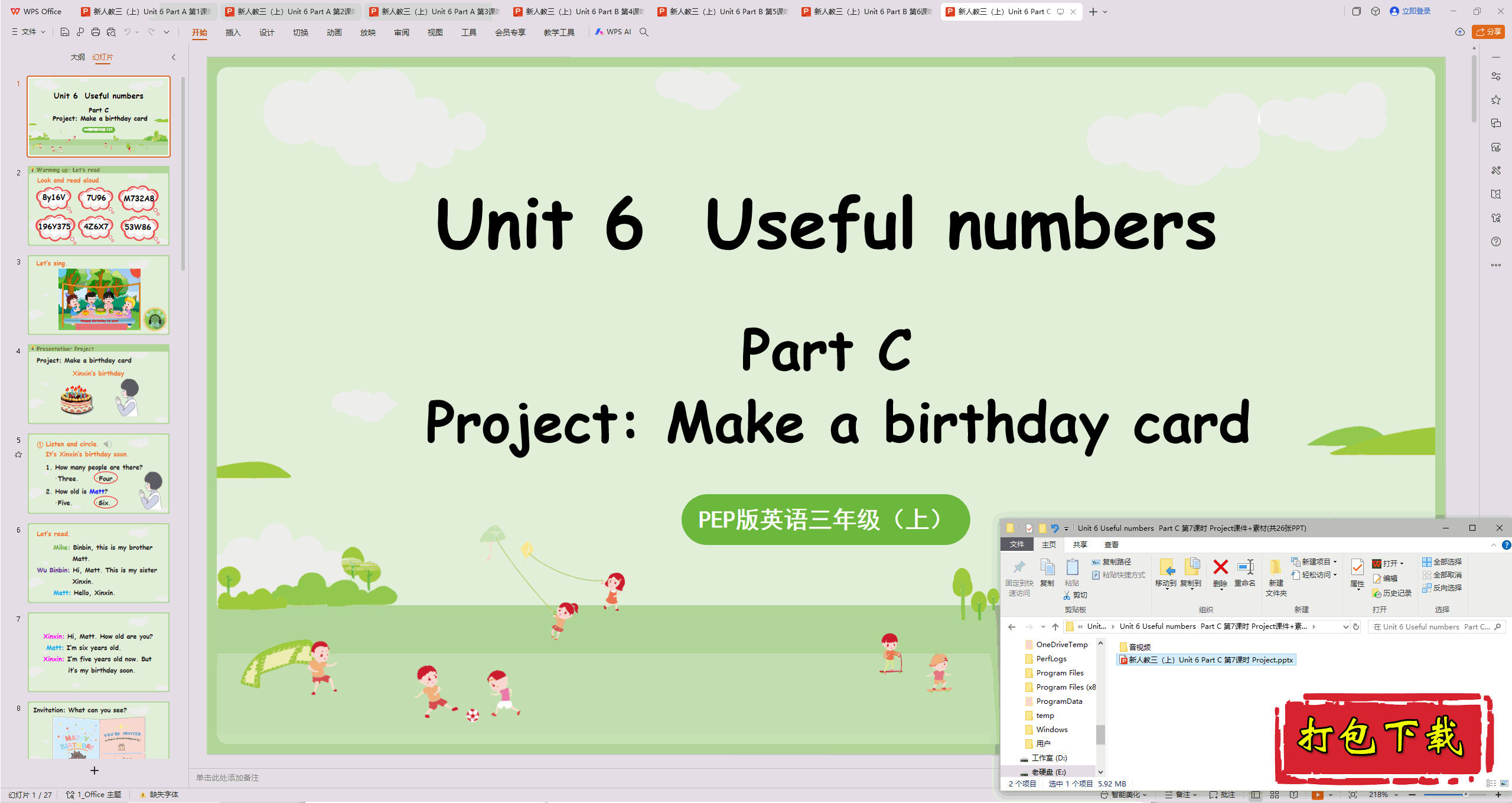Click fit-slide-to-window icon in status bar
1512x803 pixels.
[1353, 795]
